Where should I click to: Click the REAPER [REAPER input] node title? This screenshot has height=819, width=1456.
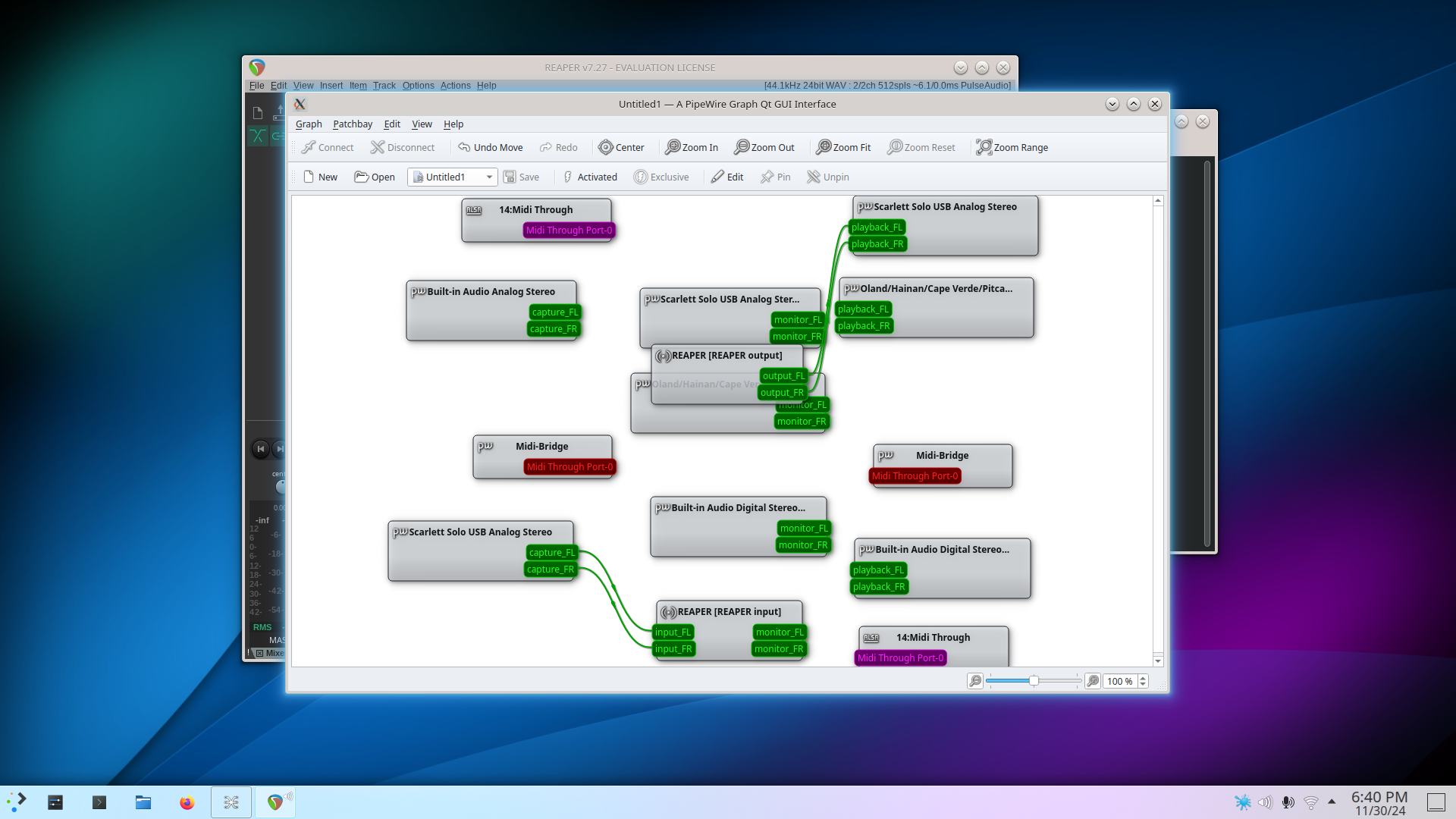pyautogui.click(x=730, y=611)
